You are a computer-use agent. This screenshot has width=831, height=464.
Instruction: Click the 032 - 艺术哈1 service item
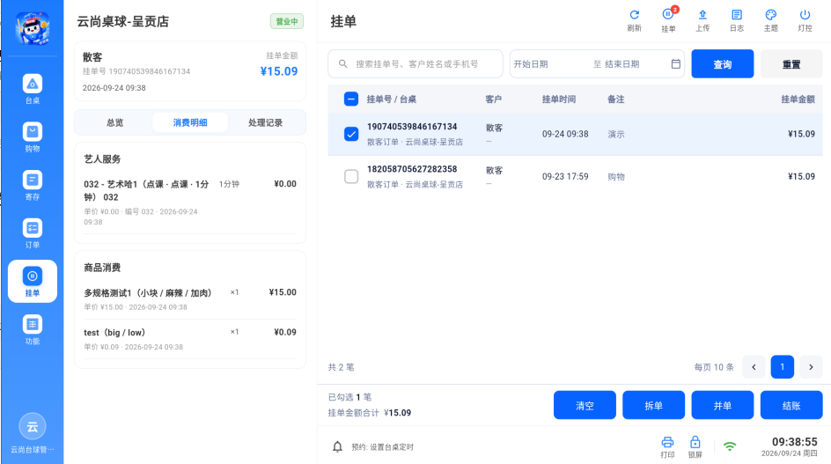[190, 202]
